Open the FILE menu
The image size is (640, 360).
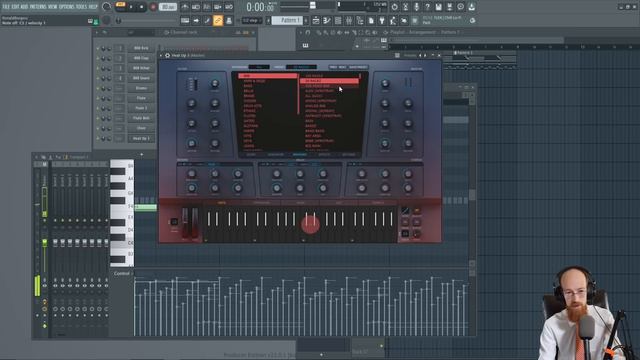pyautogui.click(x=6, y=7)
